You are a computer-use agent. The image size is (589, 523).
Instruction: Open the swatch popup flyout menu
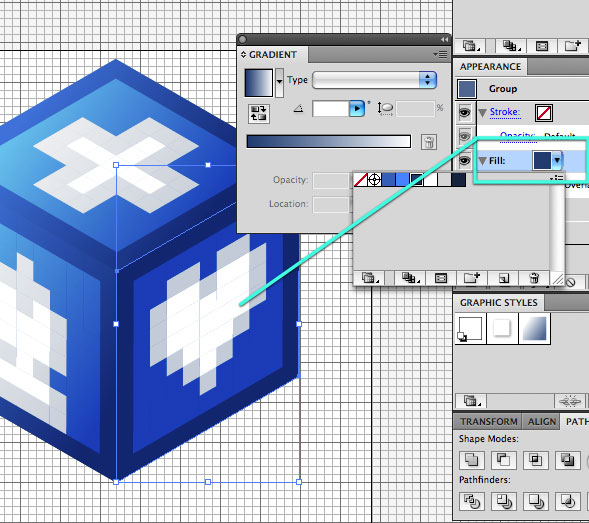pos(557,178)
